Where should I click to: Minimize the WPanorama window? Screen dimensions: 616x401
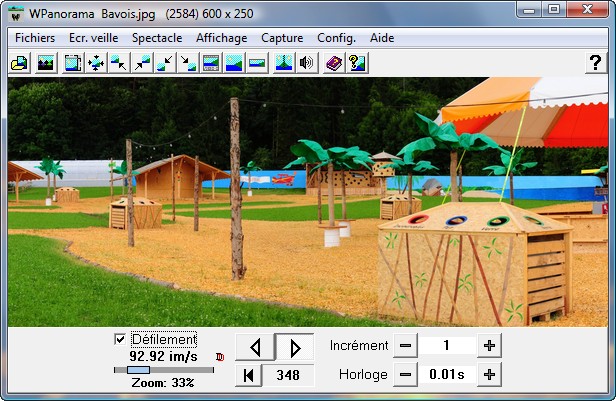529,9
